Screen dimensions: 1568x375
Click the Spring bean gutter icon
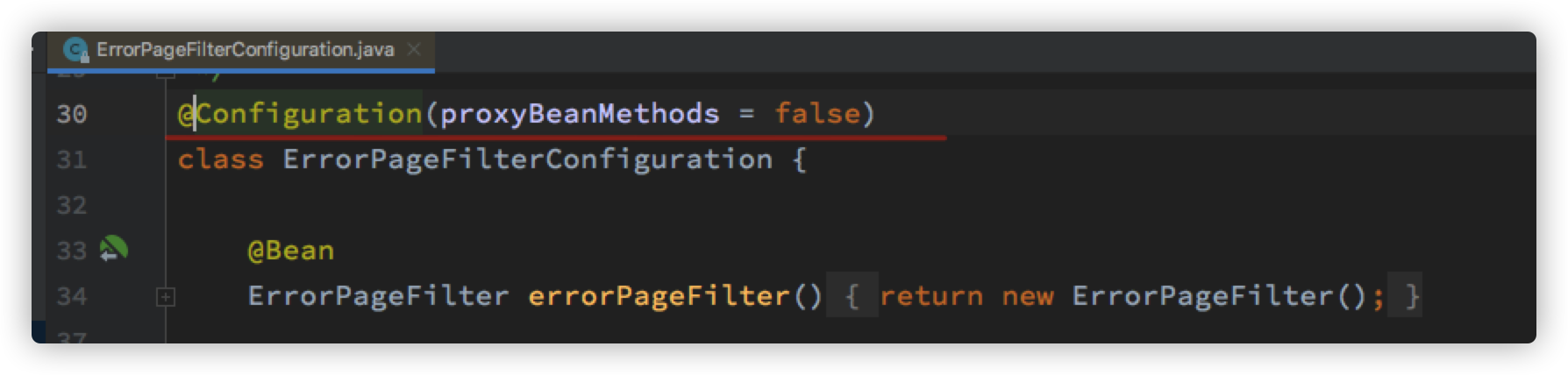(x=114, y=250)
